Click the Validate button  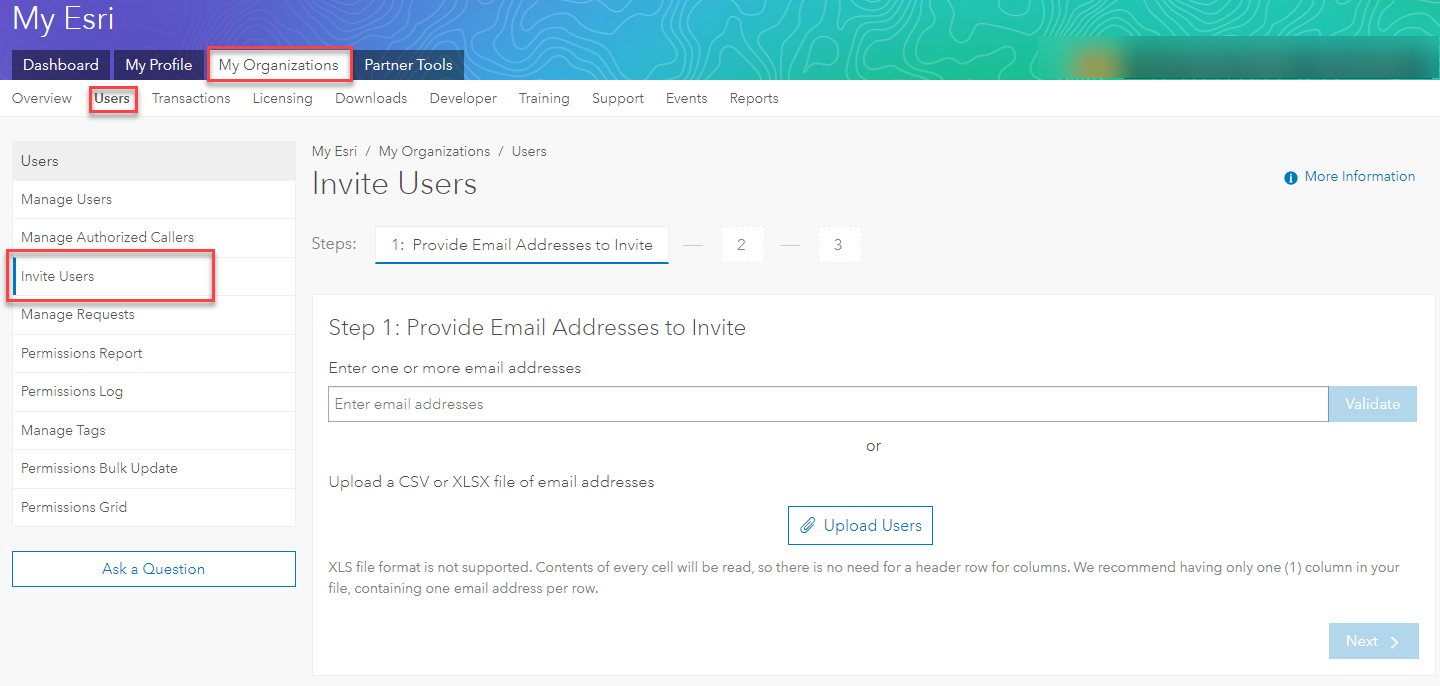1372,403
